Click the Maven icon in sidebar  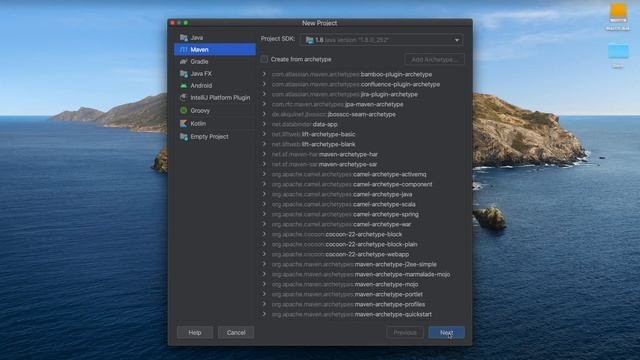click(184, 49)
